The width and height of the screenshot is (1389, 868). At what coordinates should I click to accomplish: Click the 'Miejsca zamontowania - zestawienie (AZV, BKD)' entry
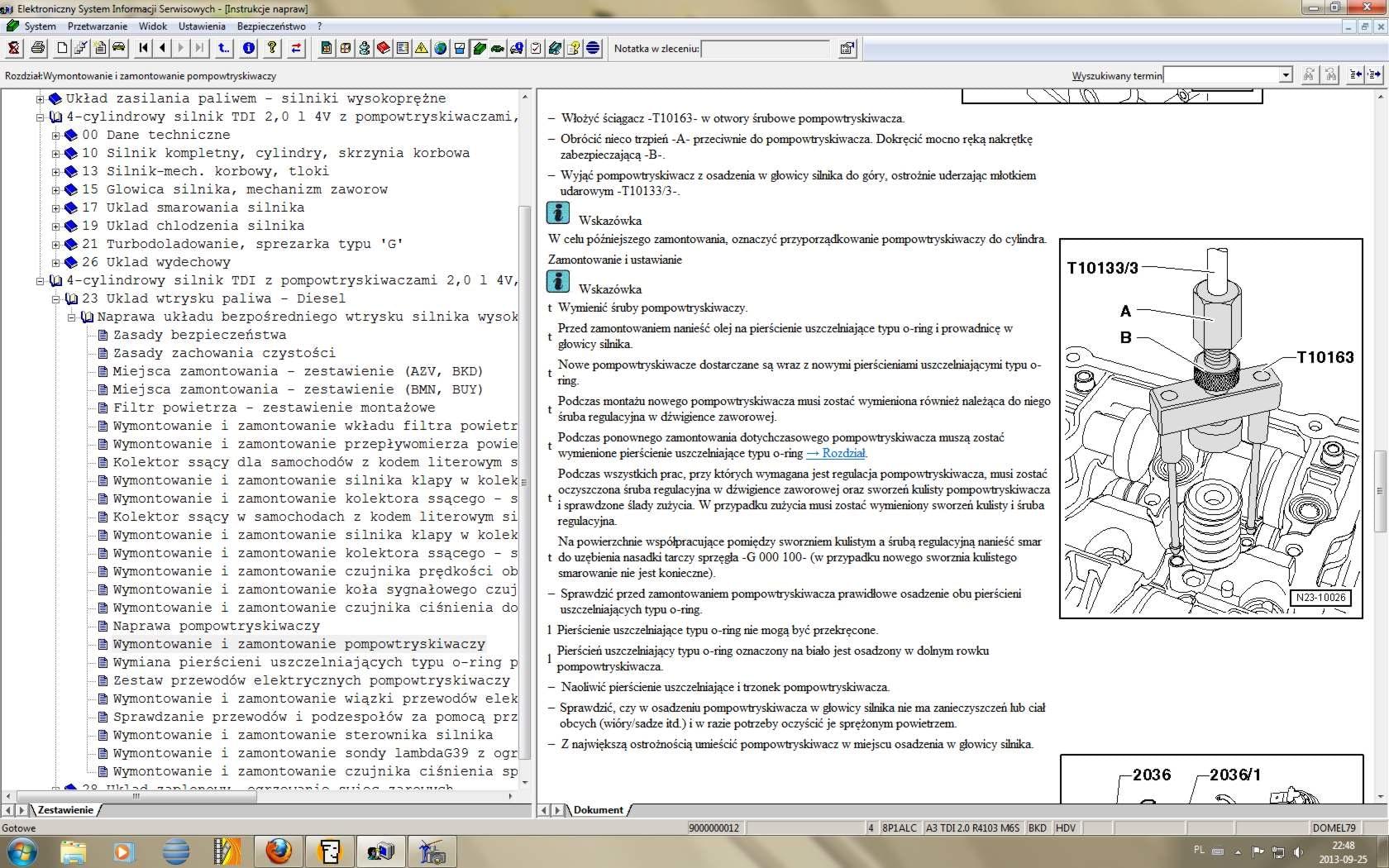(298, 371)
